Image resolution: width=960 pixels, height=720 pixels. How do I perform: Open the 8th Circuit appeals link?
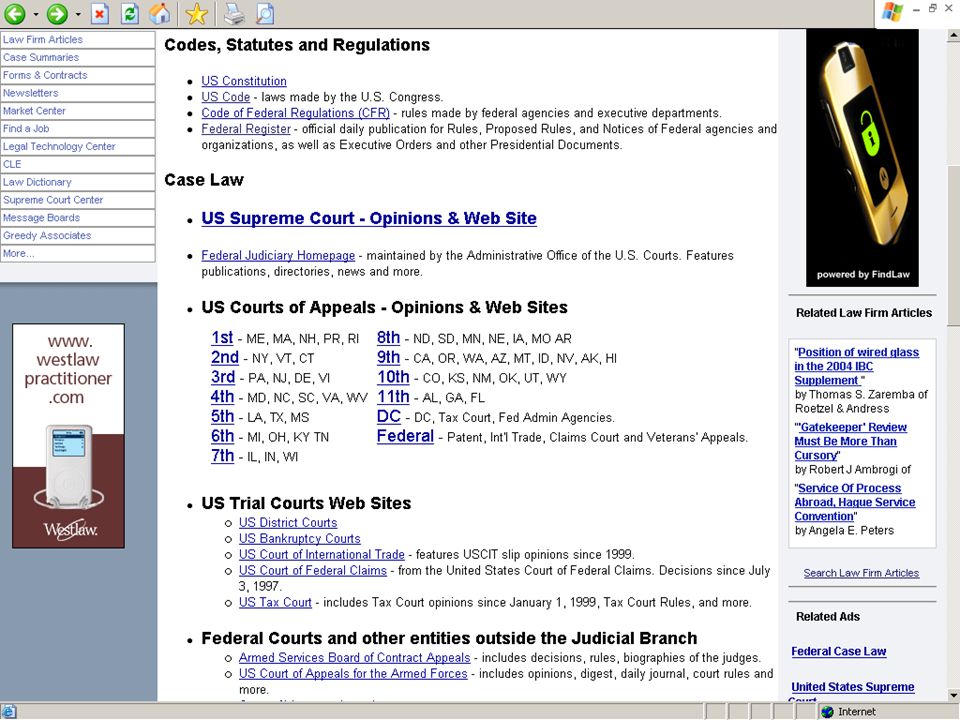[388, 337]
